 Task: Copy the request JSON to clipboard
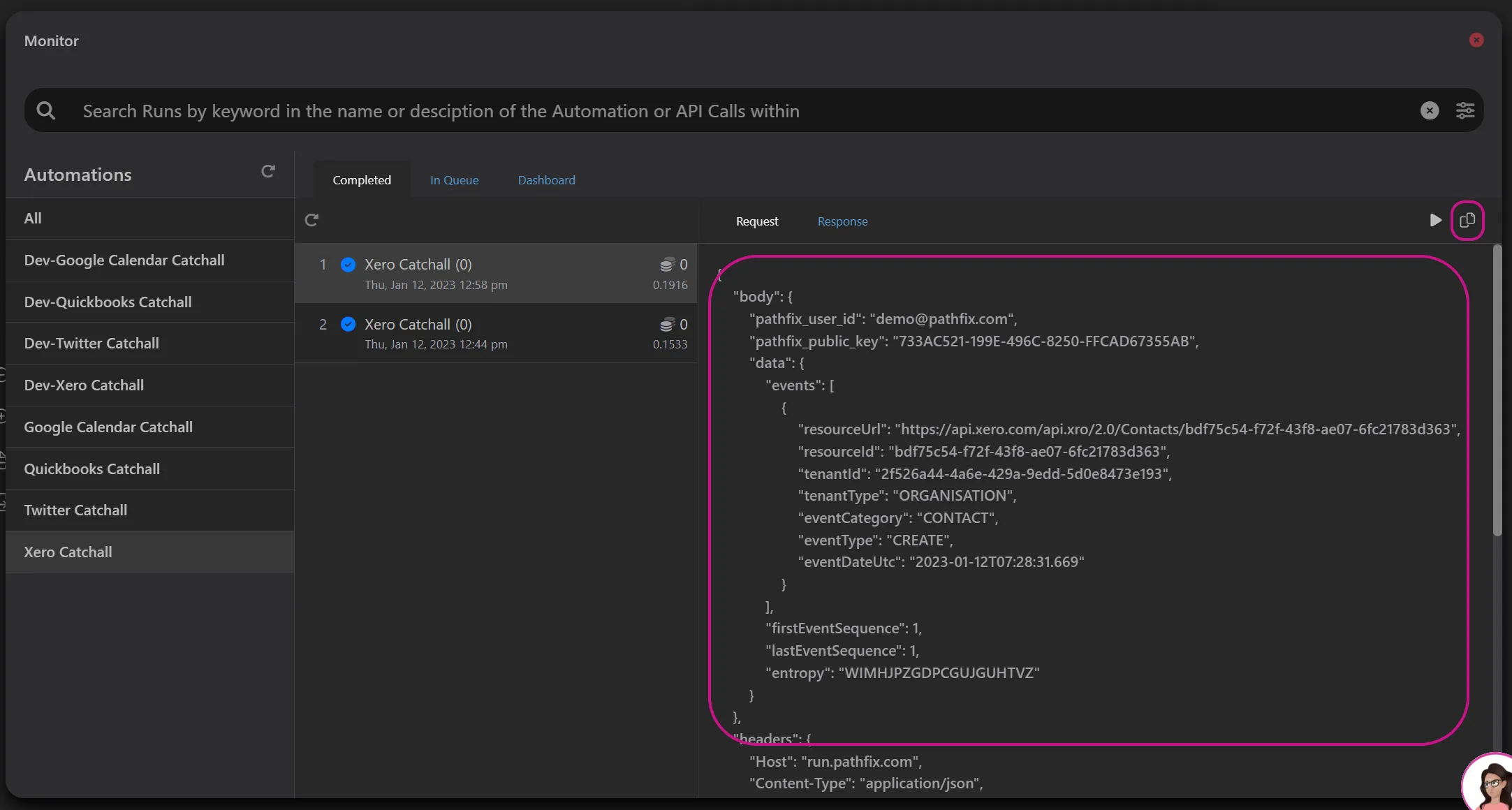pos(1467,220)
